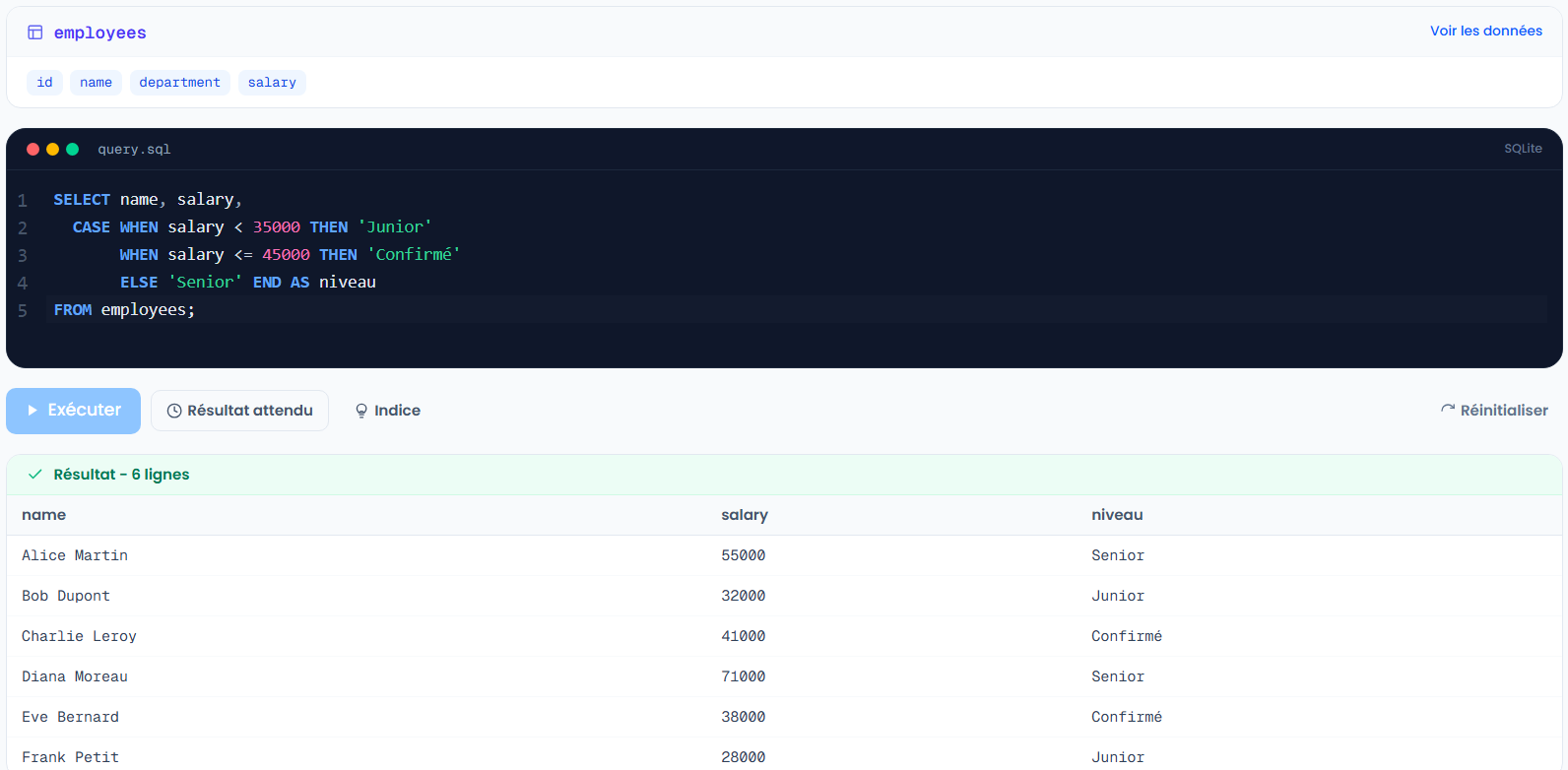The width and height of the screenshot is (1568, 770).
Task: Click the Senior cell in Alice Martin's row
Action: (1118, 555)
